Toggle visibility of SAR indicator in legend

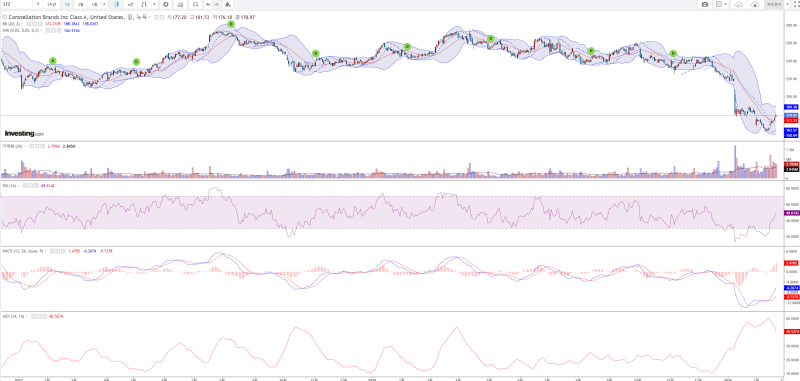click(x=48, y=31)
